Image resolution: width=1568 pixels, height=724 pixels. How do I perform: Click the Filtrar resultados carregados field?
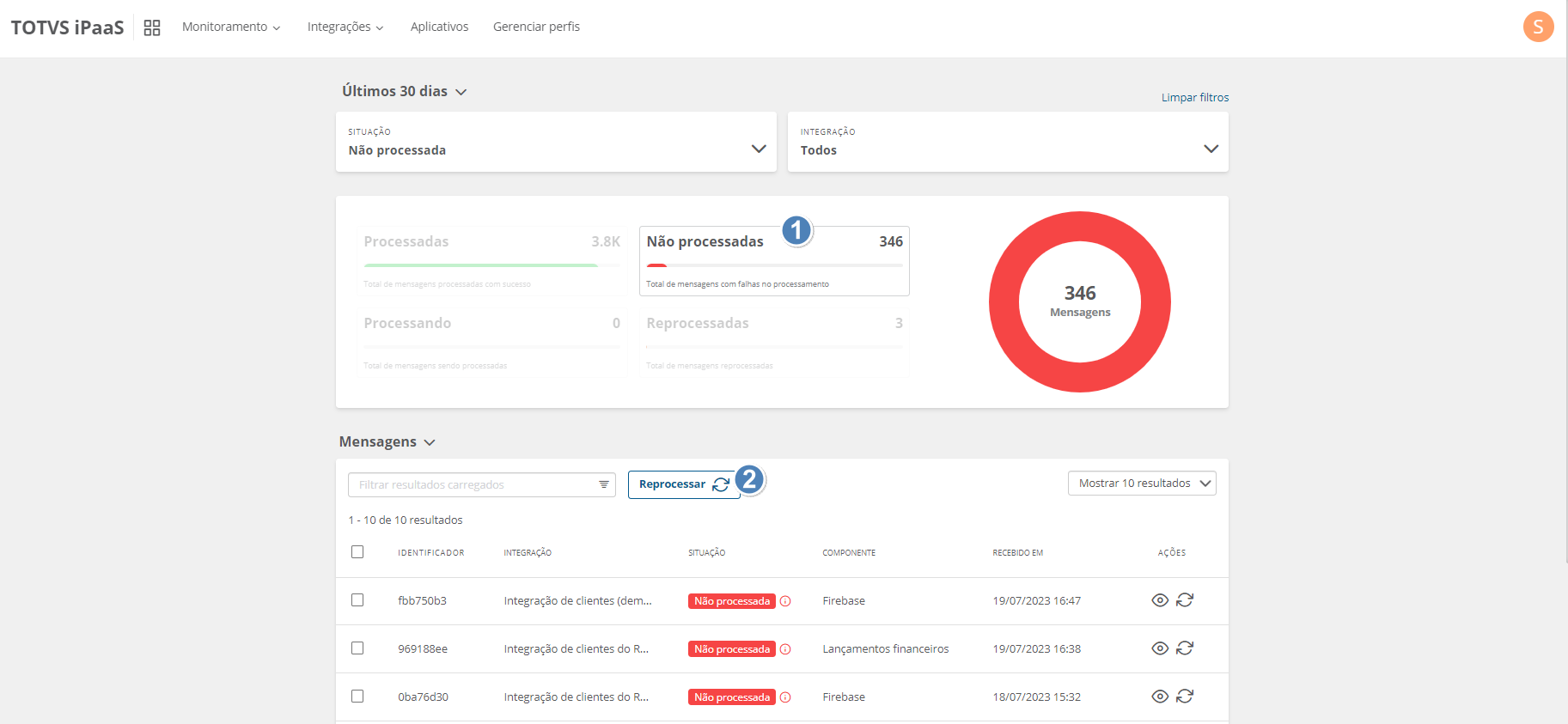[x=482, y=485]
